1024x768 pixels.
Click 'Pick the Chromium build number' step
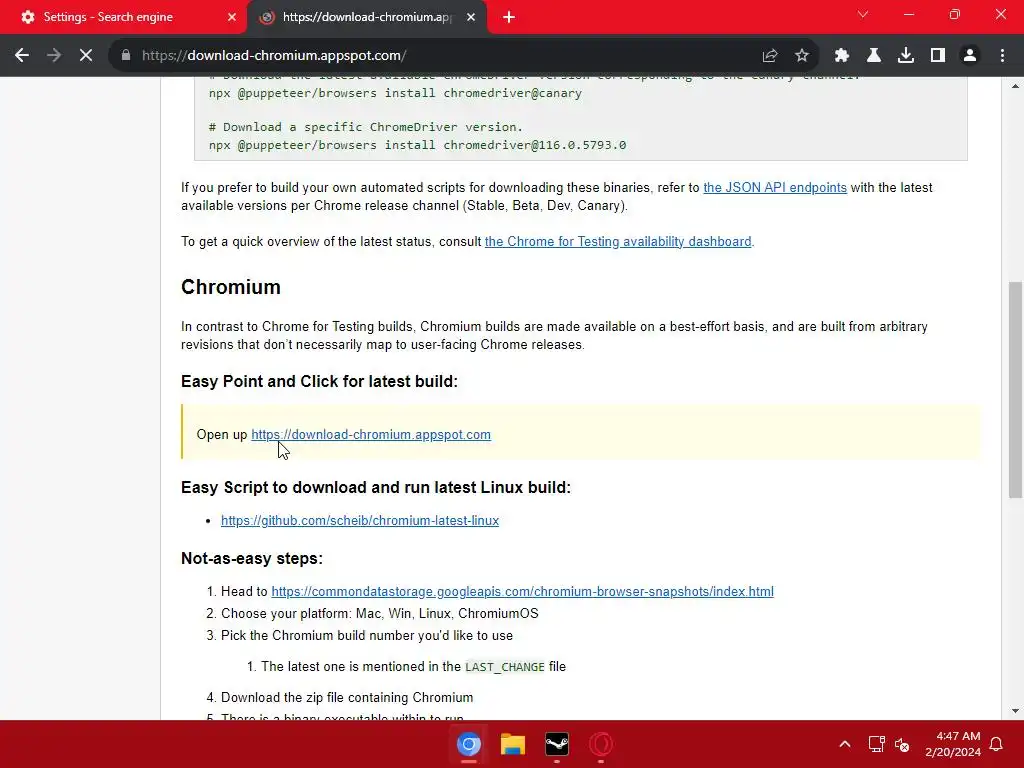pyautogui.click(x=366, y=635)
